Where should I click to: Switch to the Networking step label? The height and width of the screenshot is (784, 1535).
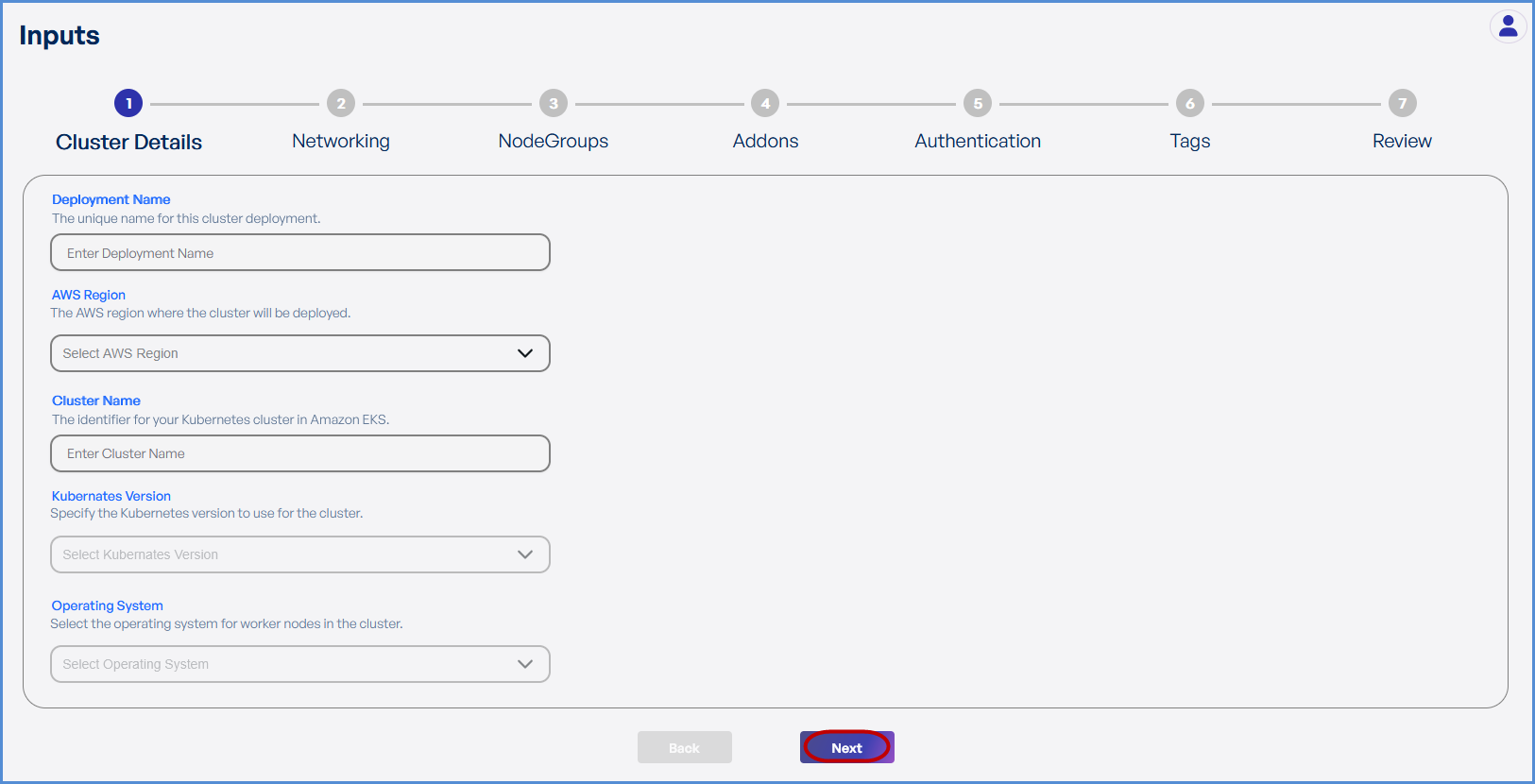pos(341,141)
